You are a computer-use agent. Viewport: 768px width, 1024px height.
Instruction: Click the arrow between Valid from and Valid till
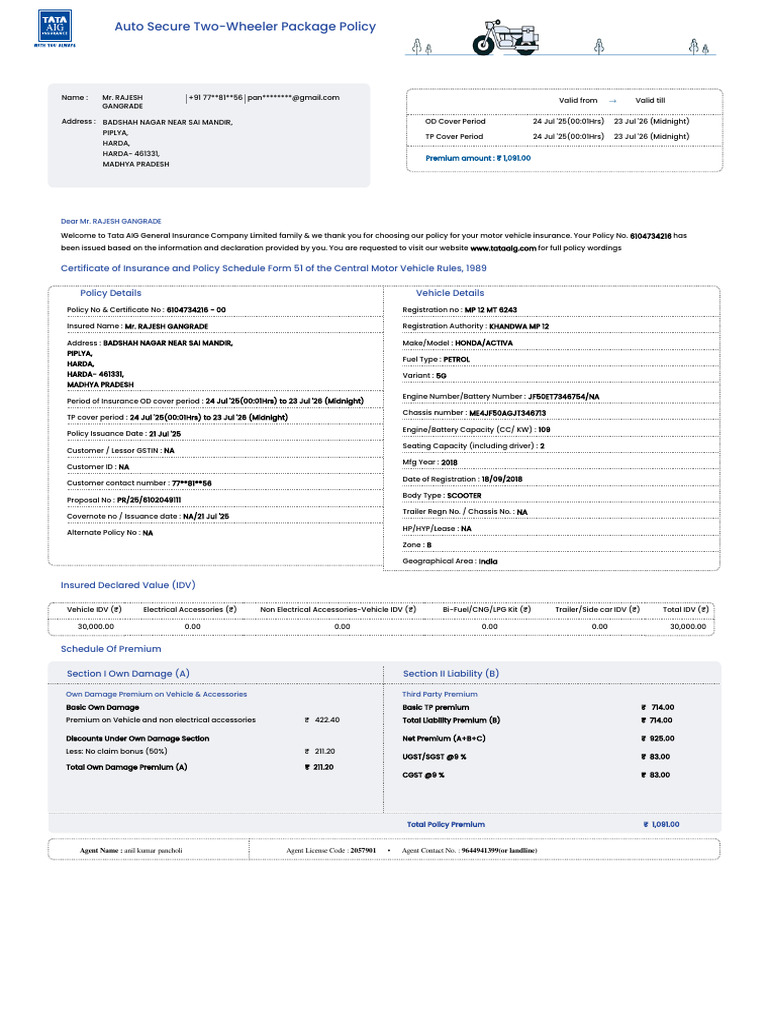pyautogui.click(x=613, y=101)
